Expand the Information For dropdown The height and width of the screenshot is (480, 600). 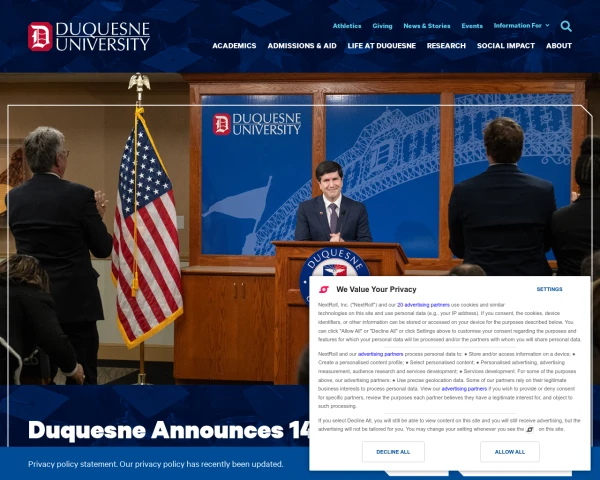tap(521, 26)
